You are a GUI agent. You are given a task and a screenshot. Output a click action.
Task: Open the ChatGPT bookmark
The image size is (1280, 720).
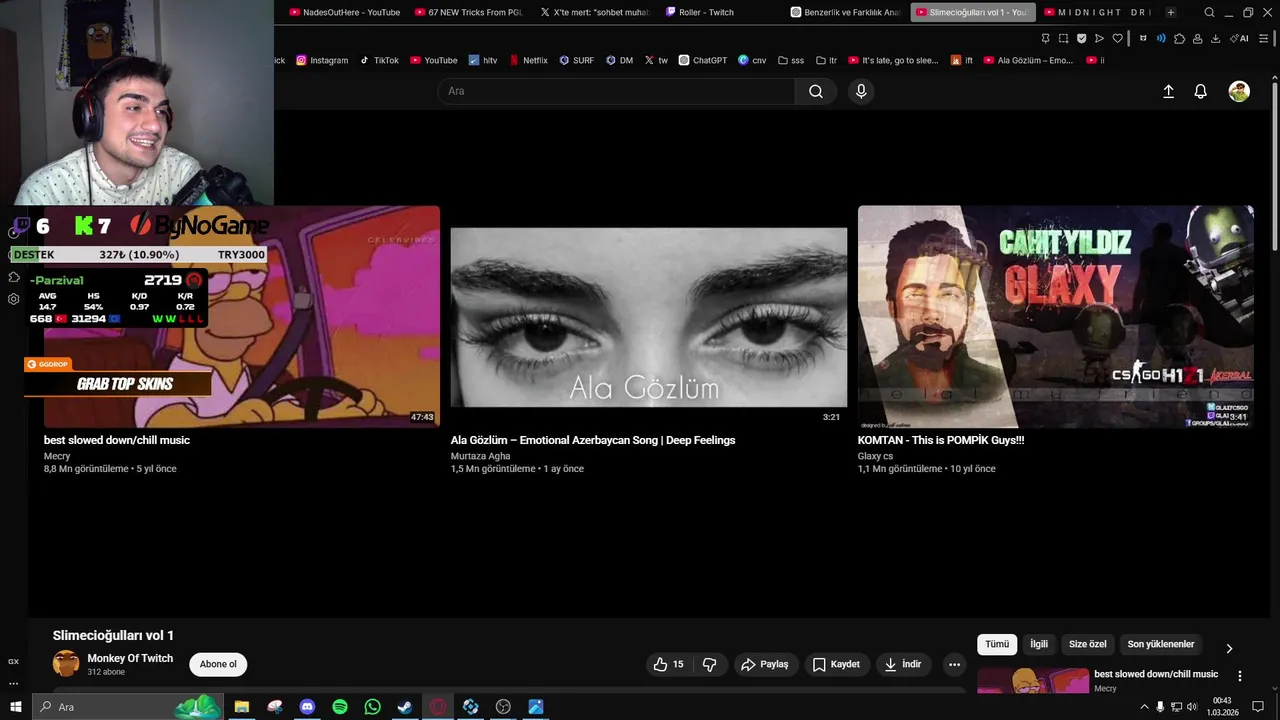(703, 60)
